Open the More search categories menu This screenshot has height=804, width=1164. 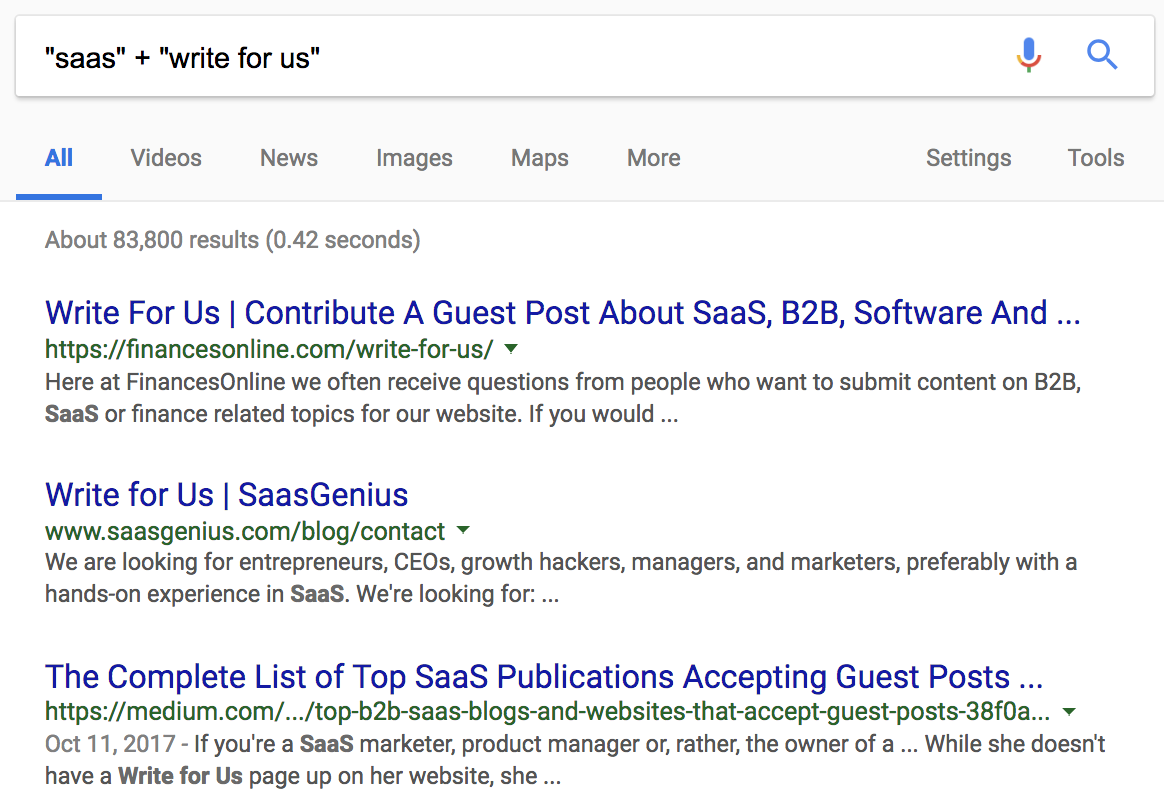[x=653, y=157]
